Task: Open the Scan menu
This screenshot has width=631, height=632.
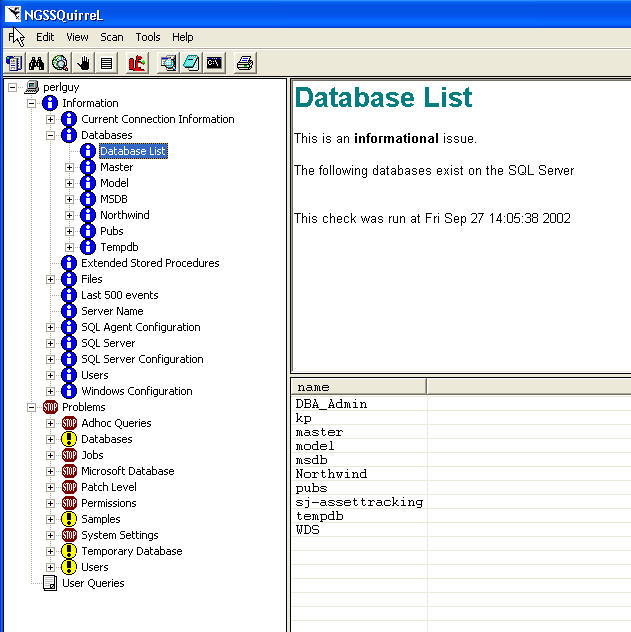Action: coord(112,37)
